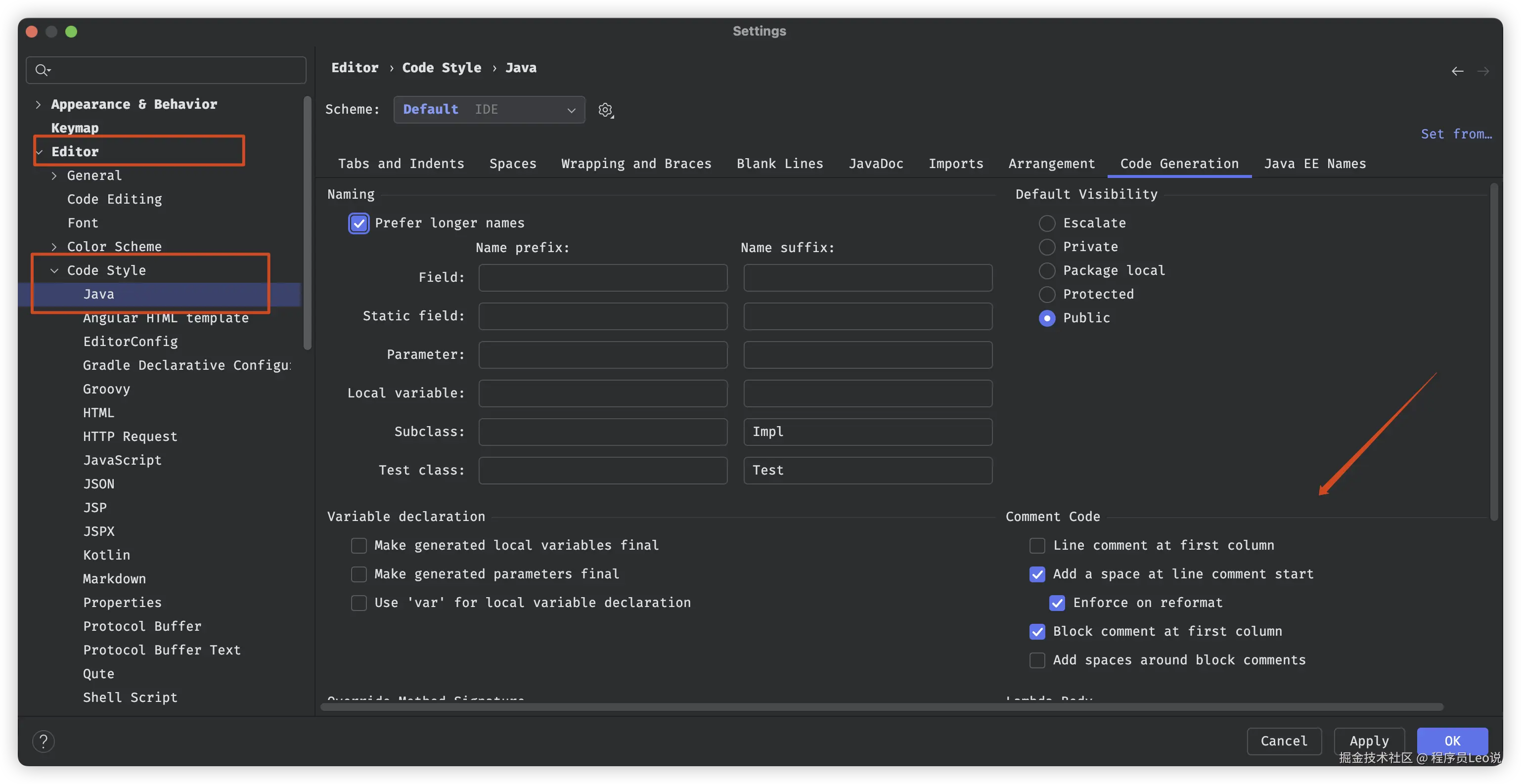
Task: Click the horizontal scrollbar of settings panel
Action: pyautogui.click(x=882, y=707)
